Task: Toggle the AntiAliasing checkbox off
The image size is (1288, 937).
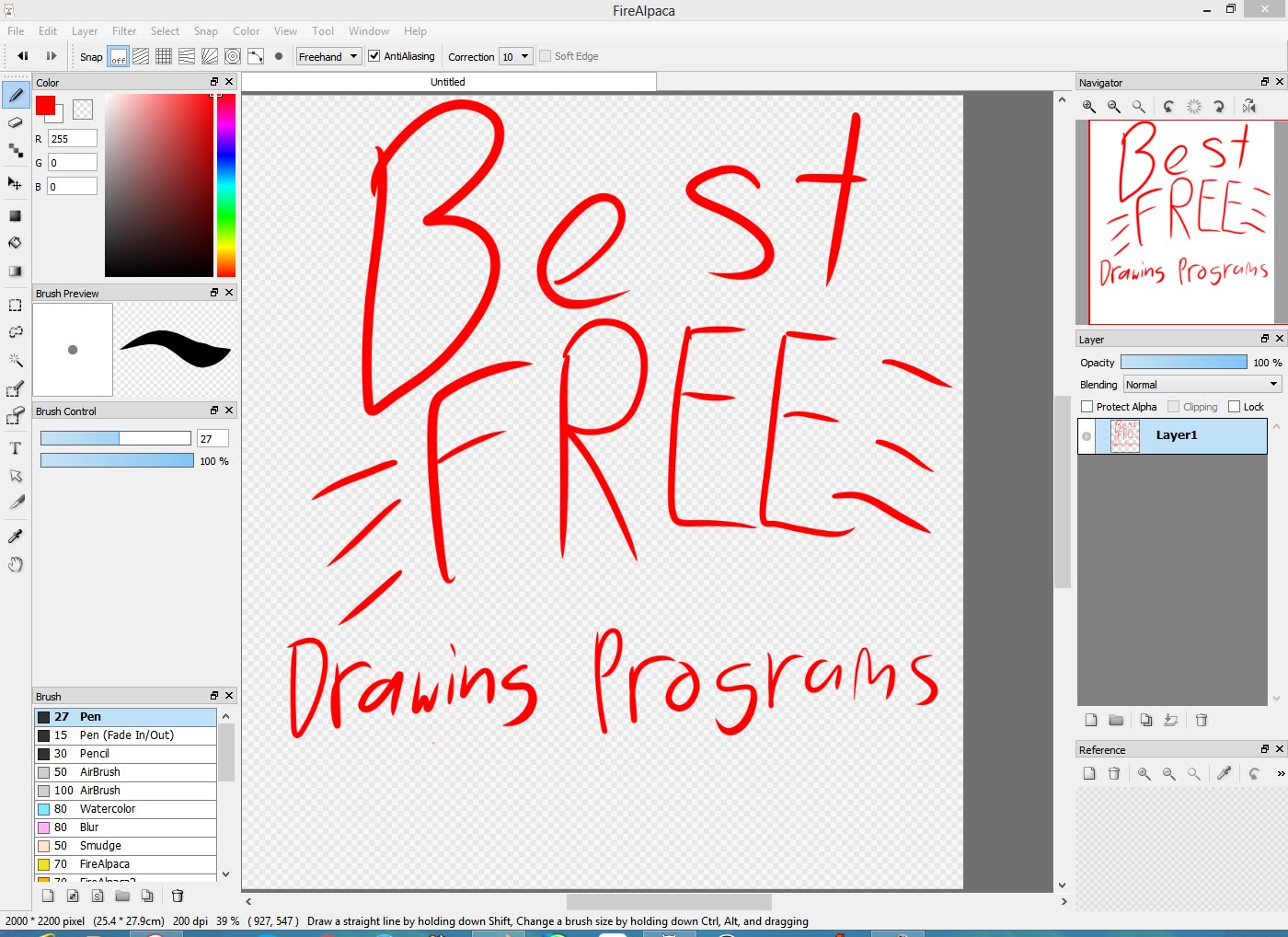Action: [x=374, y=56]
